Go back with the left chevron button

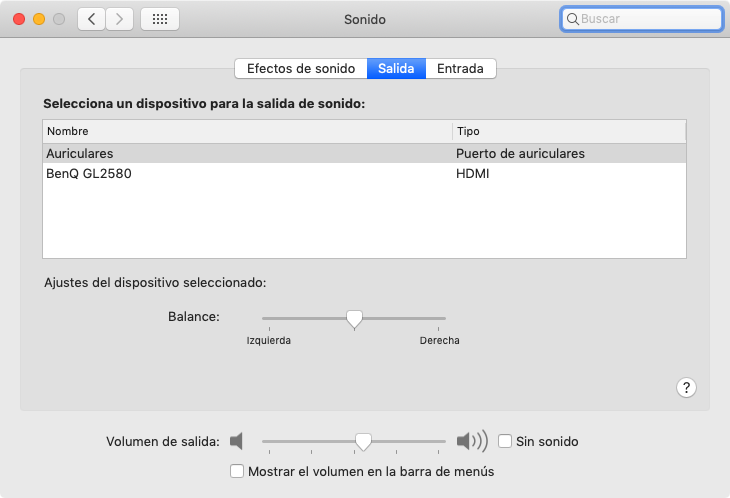point(91,19)
